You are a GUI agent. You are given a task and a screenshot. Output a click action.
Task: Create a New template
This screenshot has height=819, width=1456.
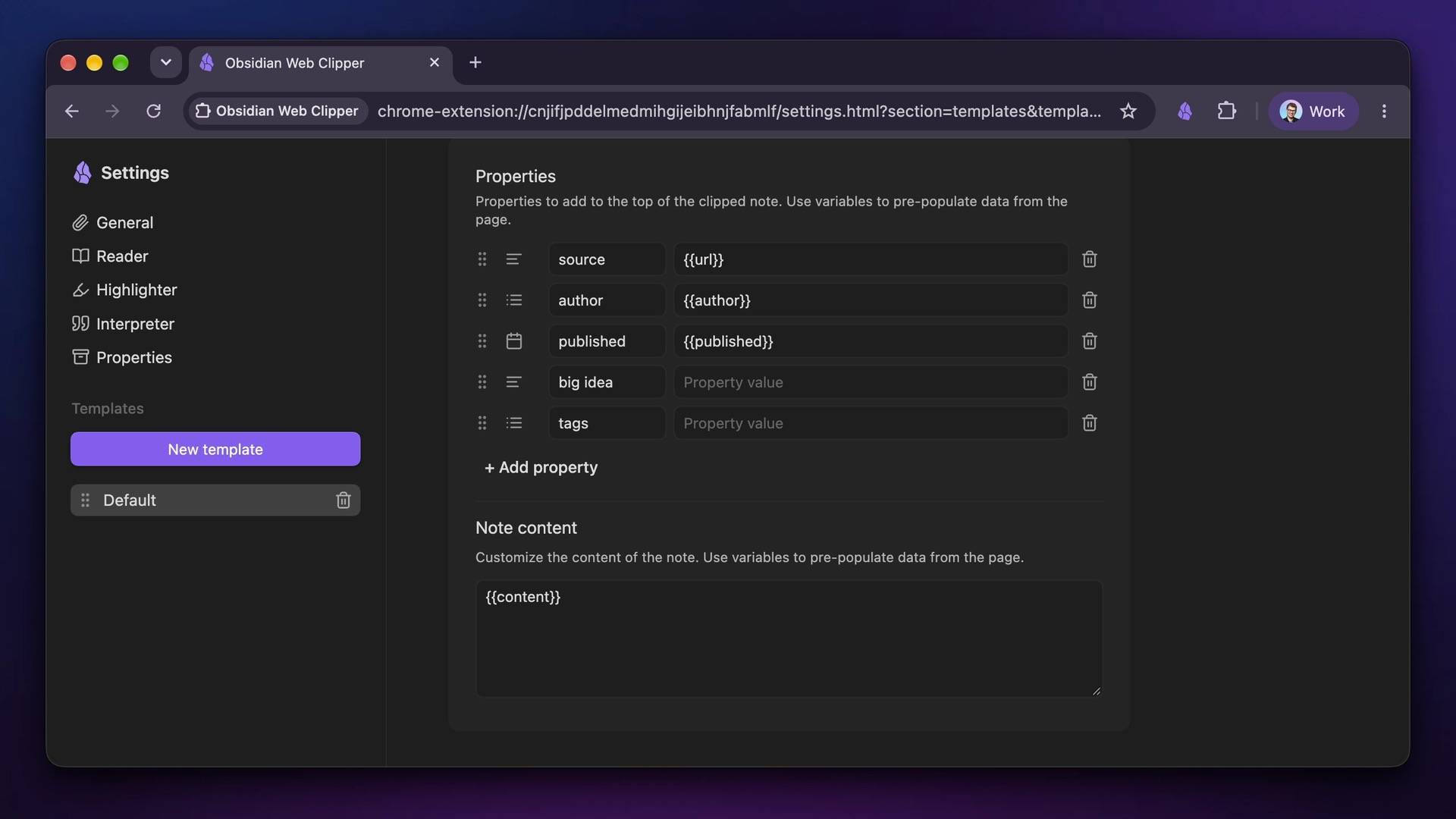(215, 449)
